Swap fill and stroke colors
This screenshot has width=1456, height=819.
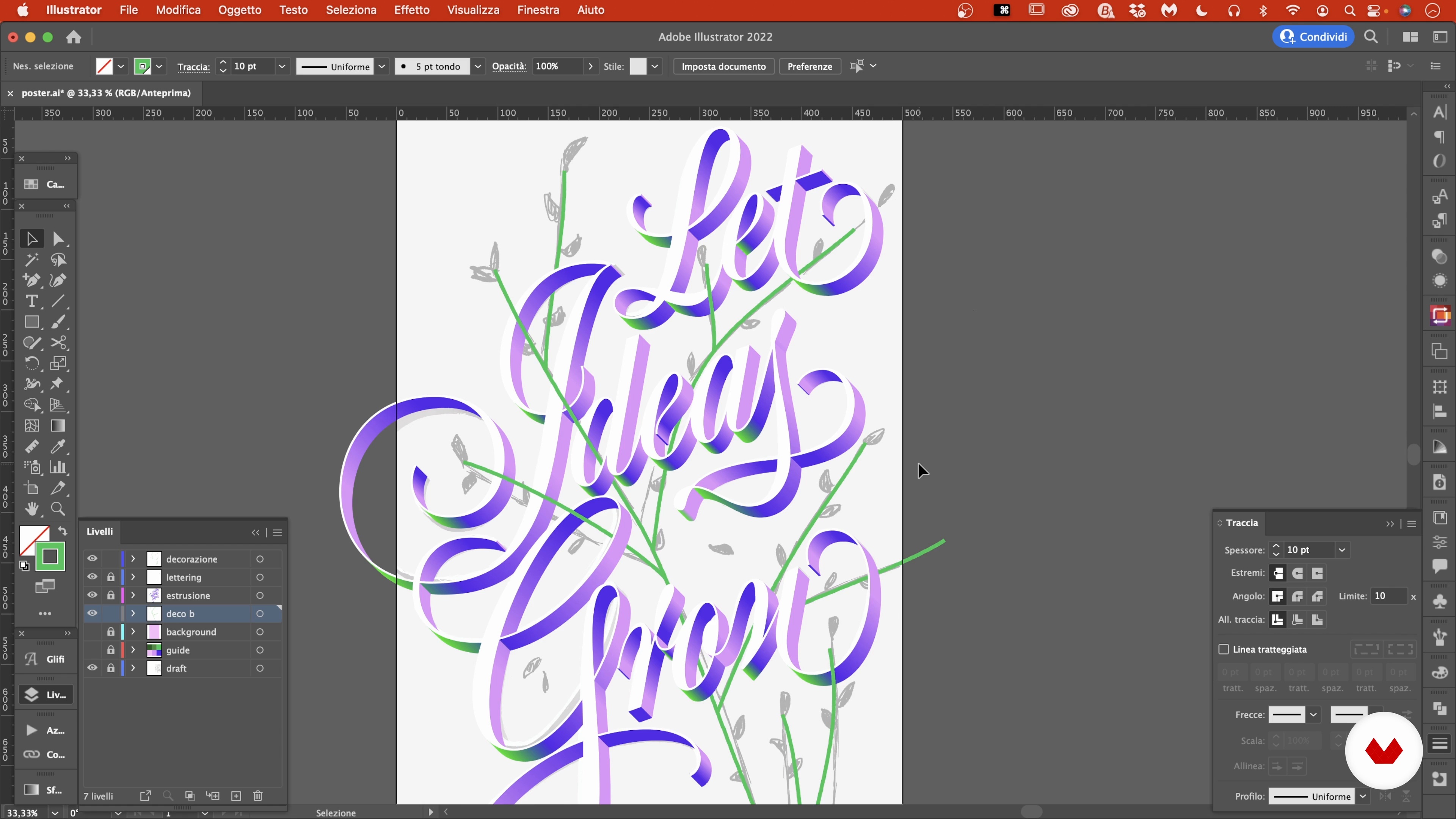pyautogui.click(x=63, y=531)
